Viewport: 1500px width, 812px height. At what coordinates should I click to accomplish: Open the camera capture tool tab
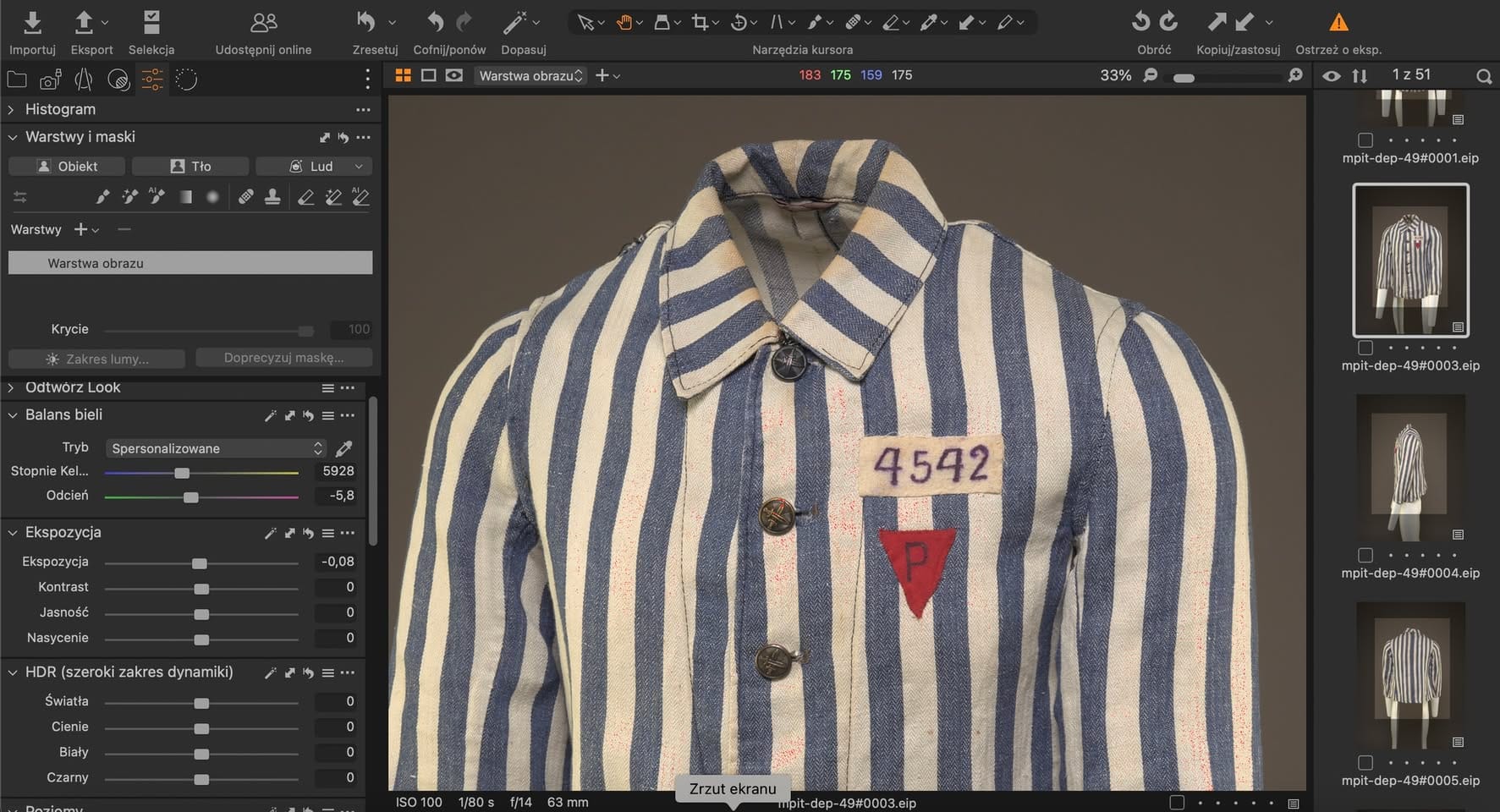tap(50, 80)
